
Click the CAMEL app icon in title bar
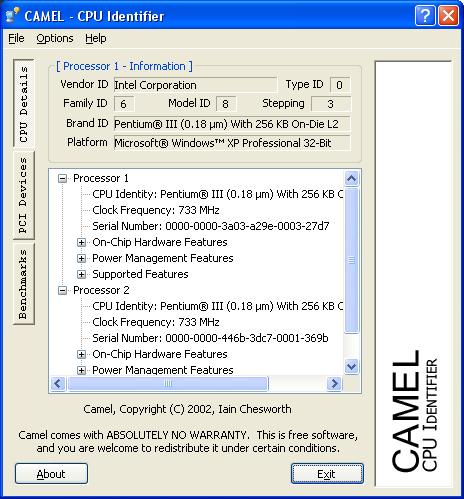point(12,15)
